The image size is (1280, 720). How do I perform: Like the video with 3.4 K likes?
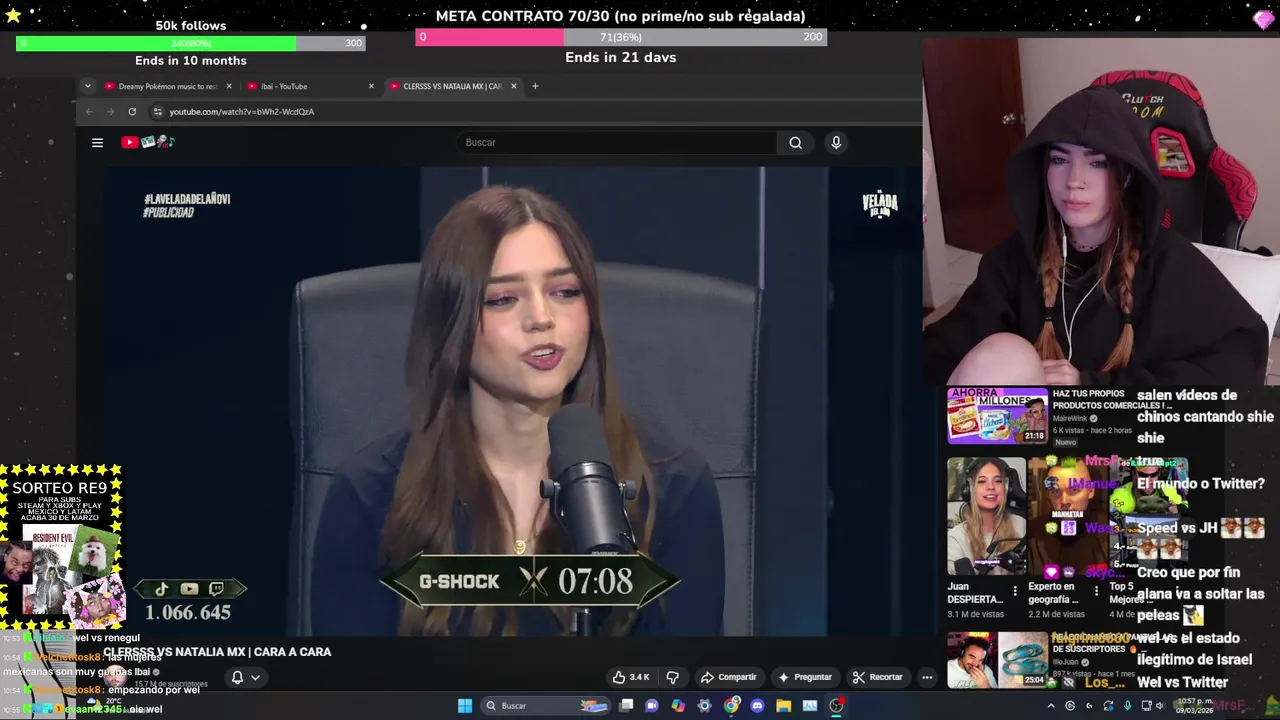[631, 677]
